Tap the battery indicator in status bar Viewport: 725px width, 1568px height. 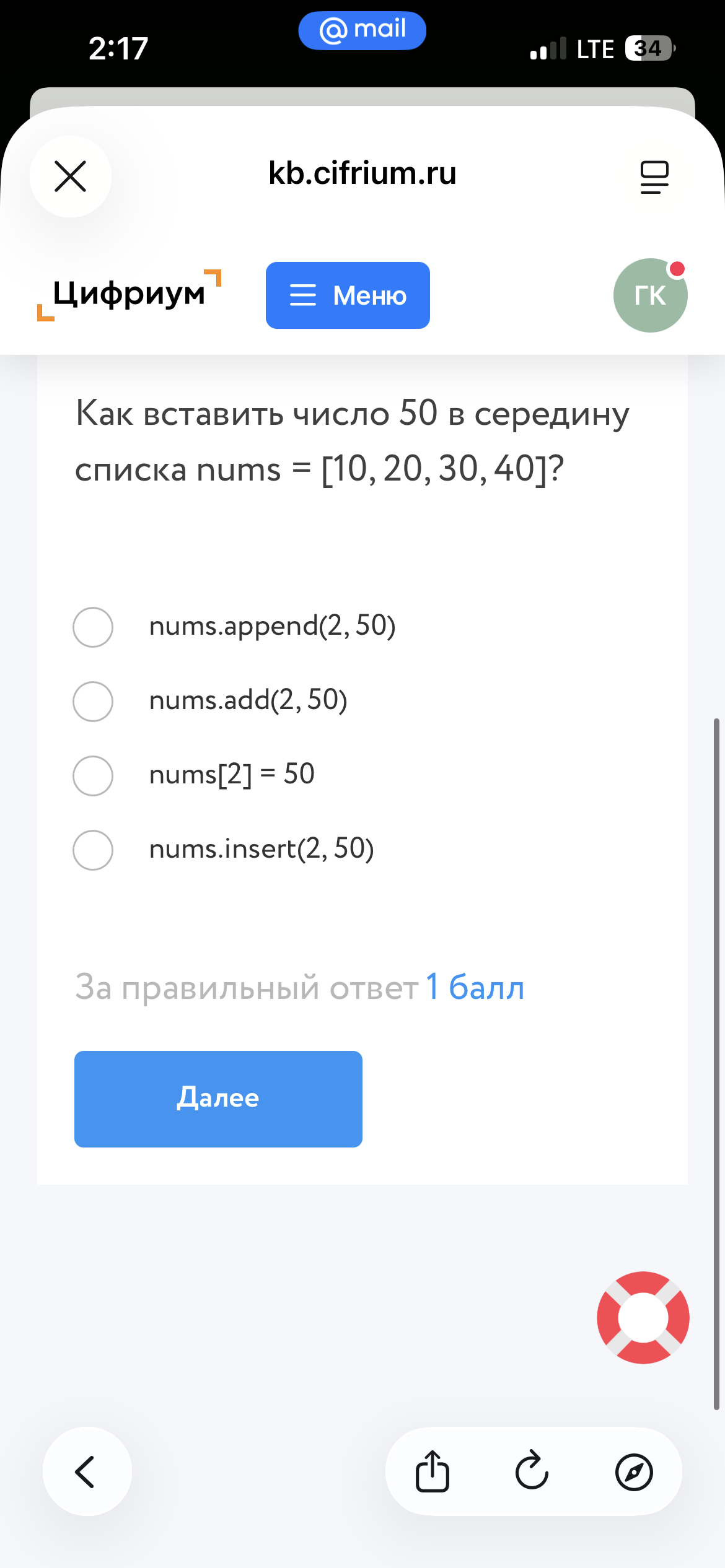pos(649,48)
